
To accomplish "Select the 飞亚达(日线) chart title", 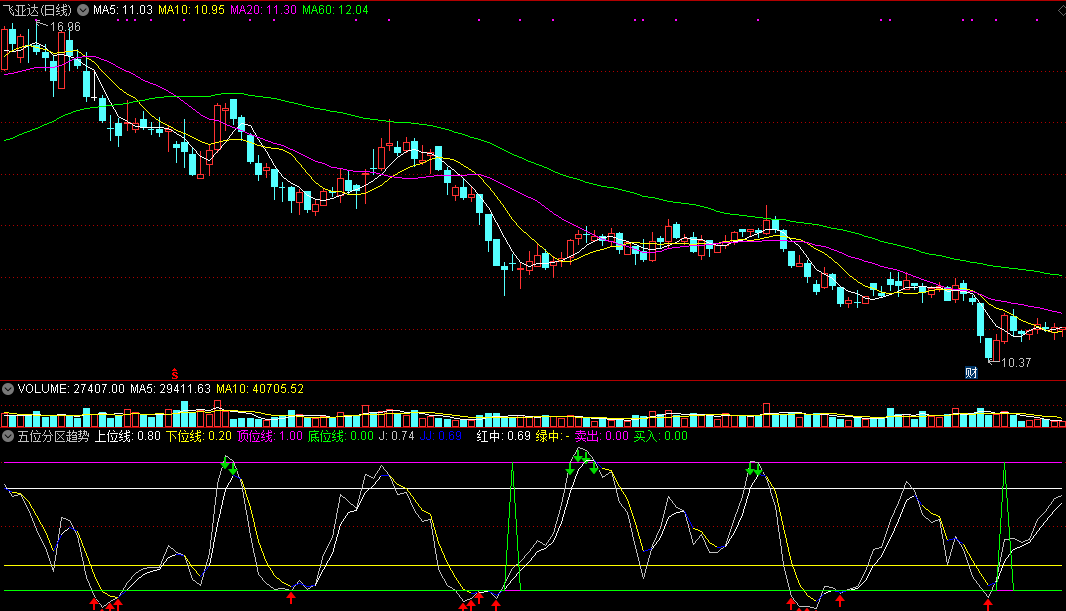I will point(37,10).
